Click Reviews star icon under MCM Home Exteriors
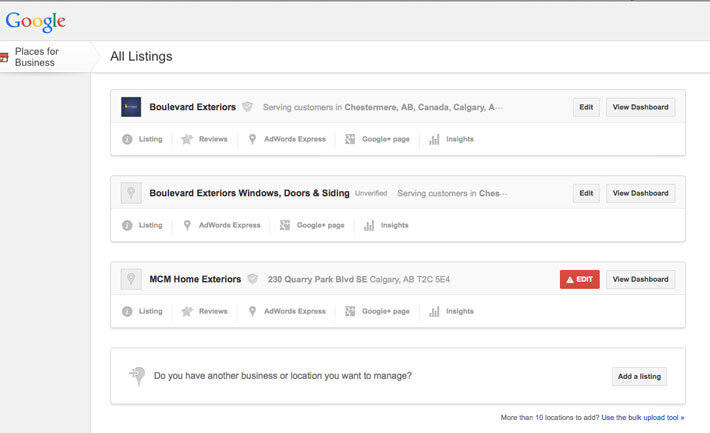The width and height of the screenshot is (710, 433). tap(187, 311)
